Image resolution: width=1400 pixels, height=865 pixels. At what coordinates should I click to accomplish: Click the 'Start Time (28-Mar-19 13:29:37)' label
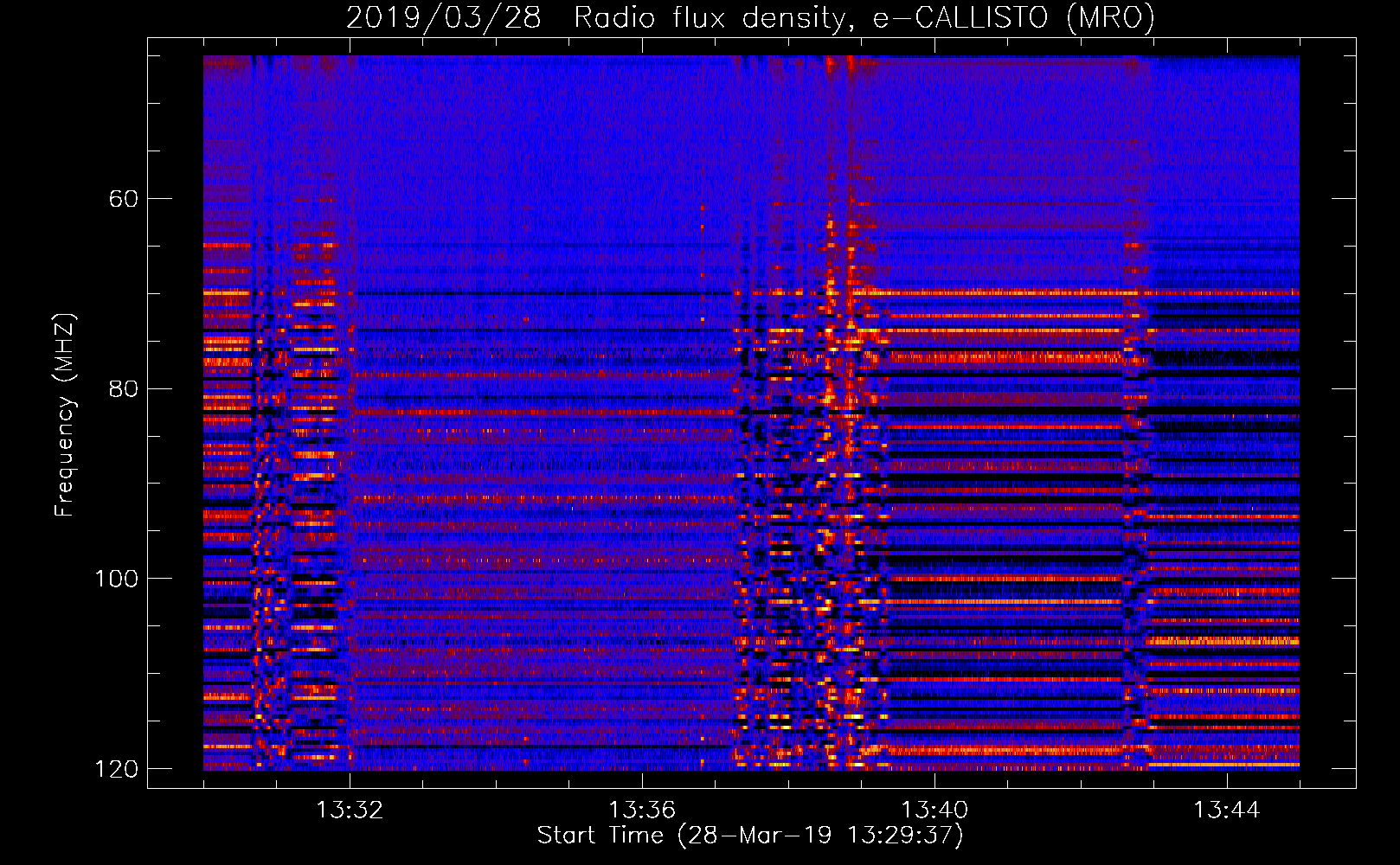[x=750, y=836]
